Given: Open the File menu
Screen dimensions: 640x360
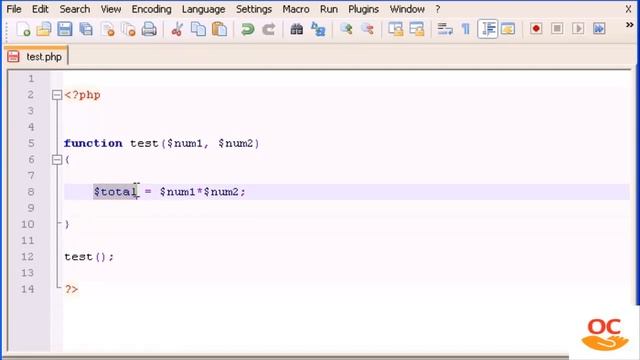Looking at the screenshot, I should point(14,9).
